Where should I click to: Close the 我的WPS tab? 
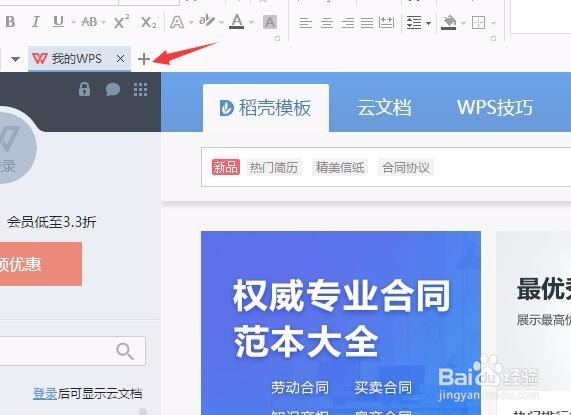point(121,58)
